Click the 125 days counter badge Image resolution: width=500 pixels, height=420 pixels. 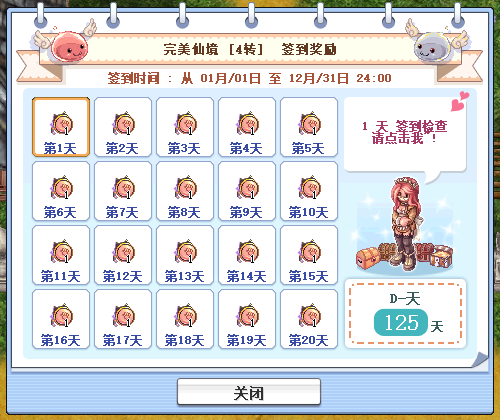click(401, 322)
